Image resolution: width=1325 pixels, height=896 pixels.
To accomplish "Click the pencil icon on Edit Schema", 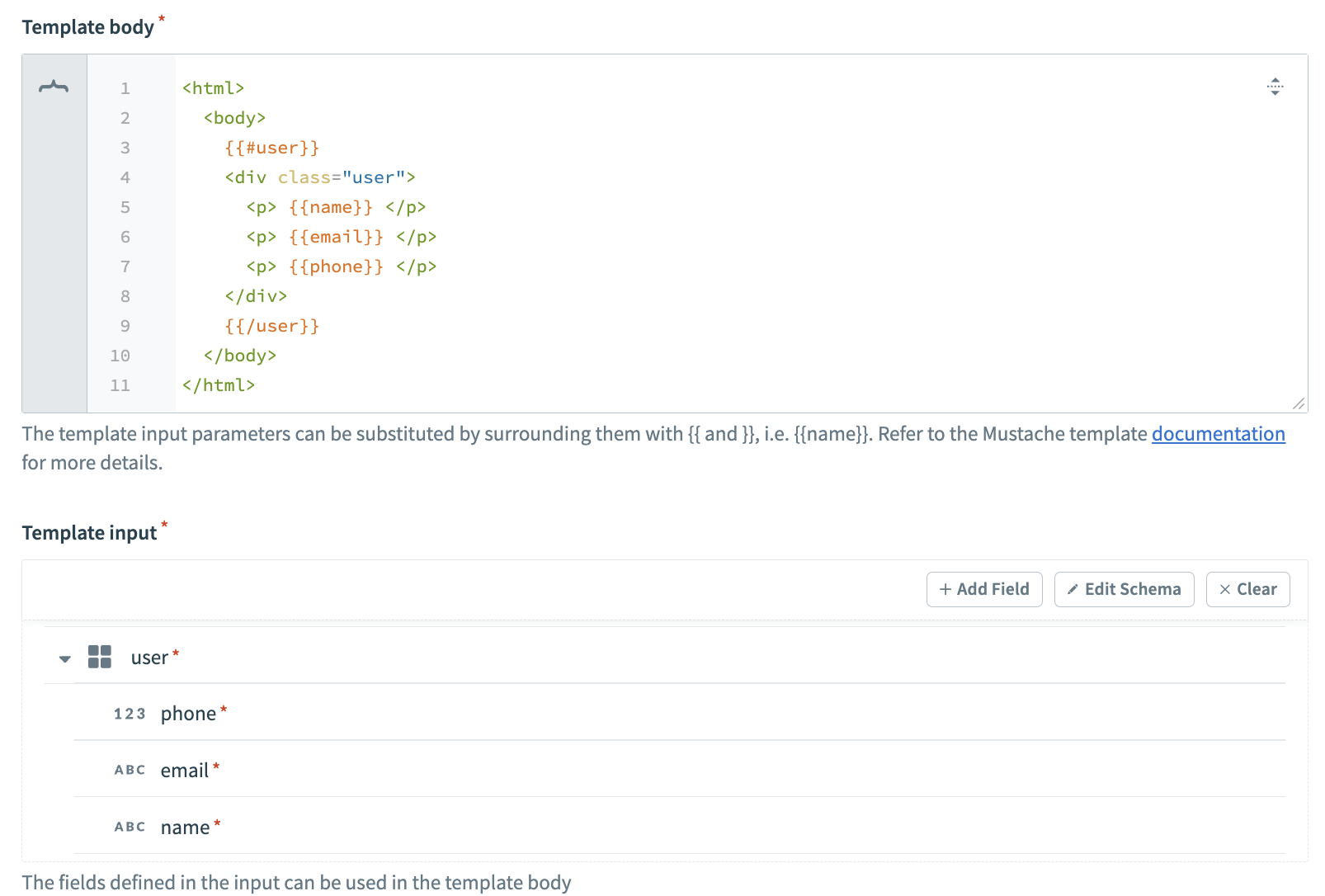I will tap(1073, 589).
